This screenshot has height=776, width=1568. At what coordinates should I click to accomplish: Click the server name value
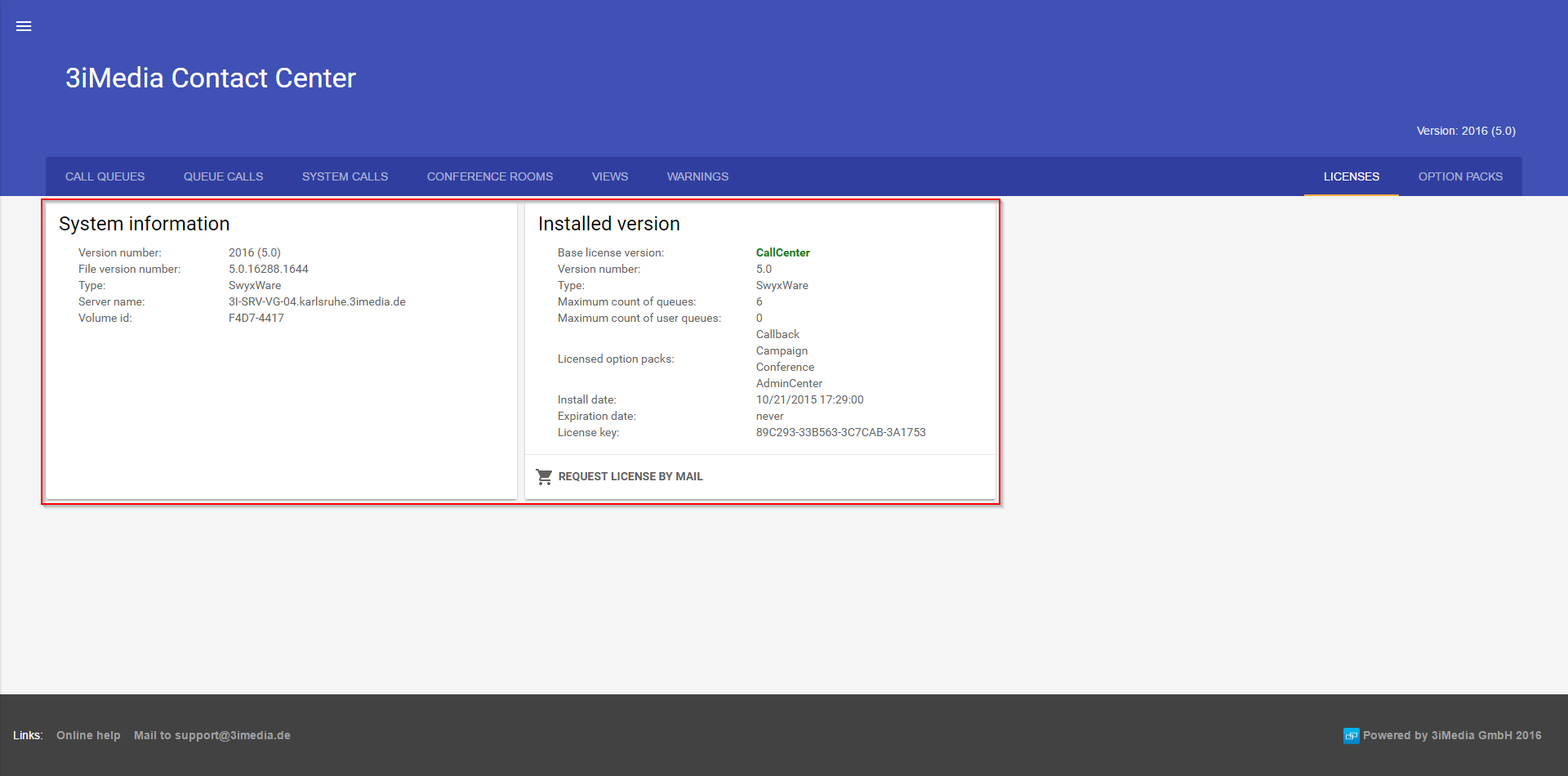[x=317, y=301]
